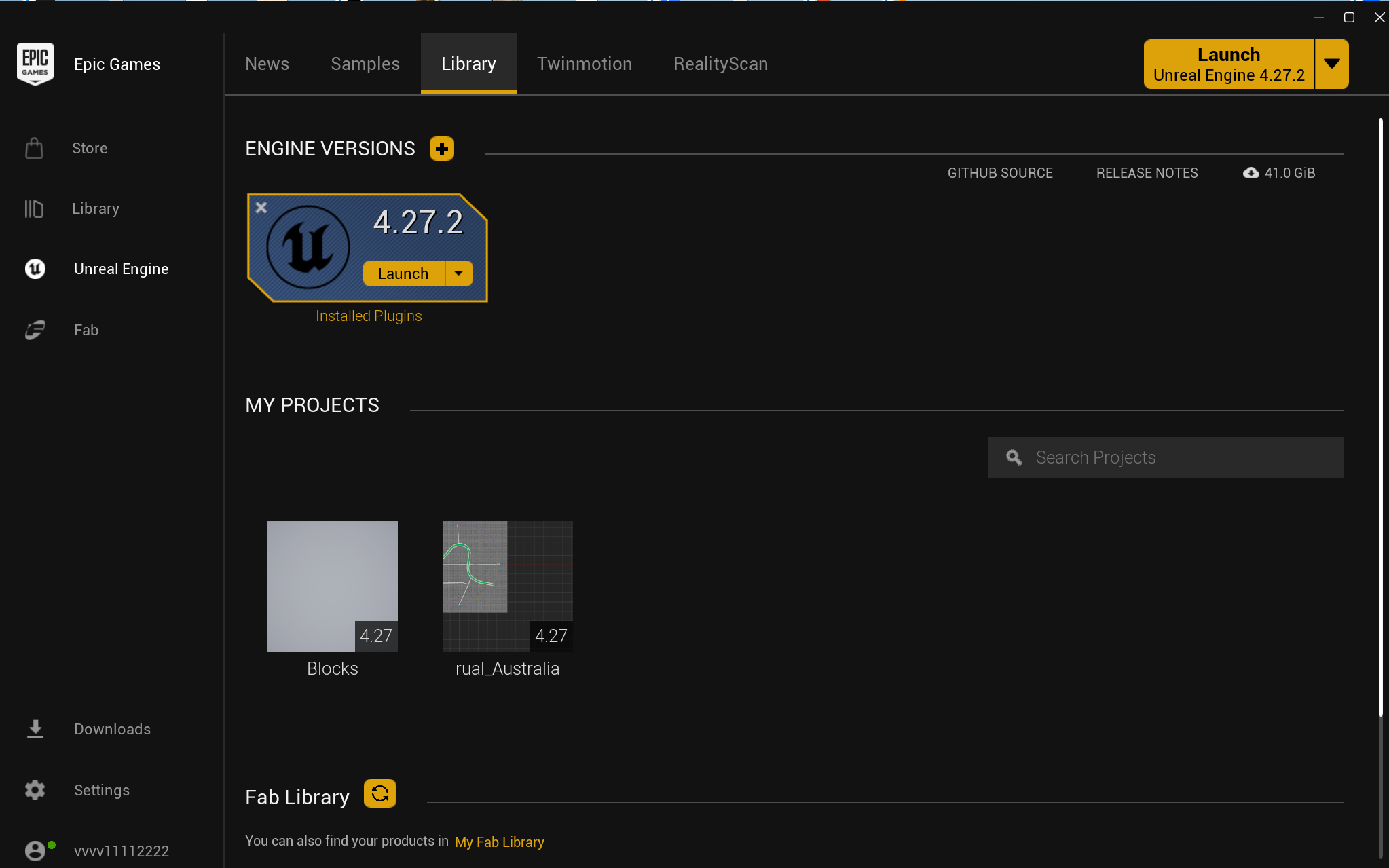Screen dimensions: 1389x868
Task: Launch Unreal Engine 4.27.2 from the top button
Action: (1229, 64)
